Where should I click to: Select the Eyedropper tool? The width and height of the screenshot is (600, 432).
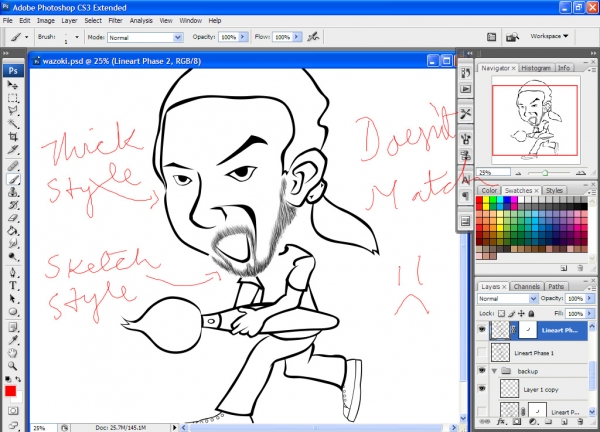[13, 340]
